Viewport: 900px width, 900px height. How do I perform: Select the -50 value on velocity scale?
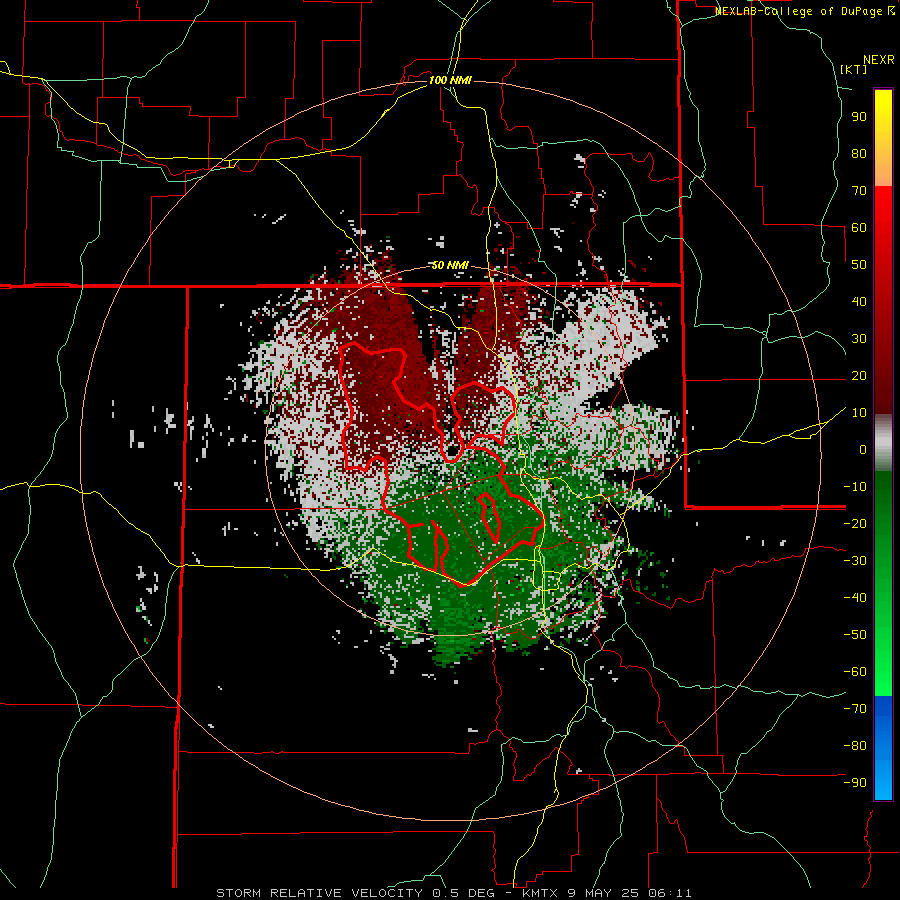(855, 635)
